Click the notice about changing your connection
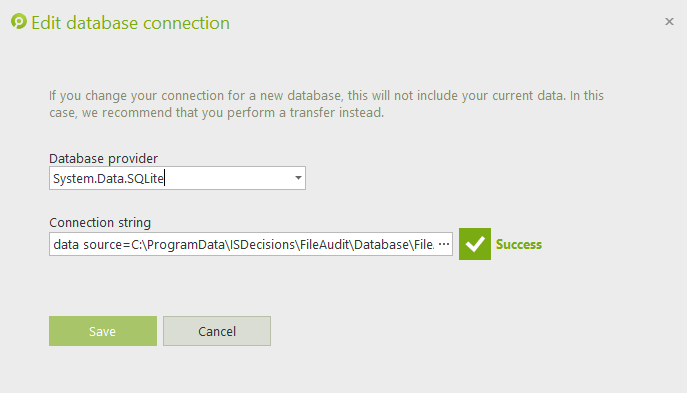The height and width of the screenshot is (393, 687). coord(326,104)
